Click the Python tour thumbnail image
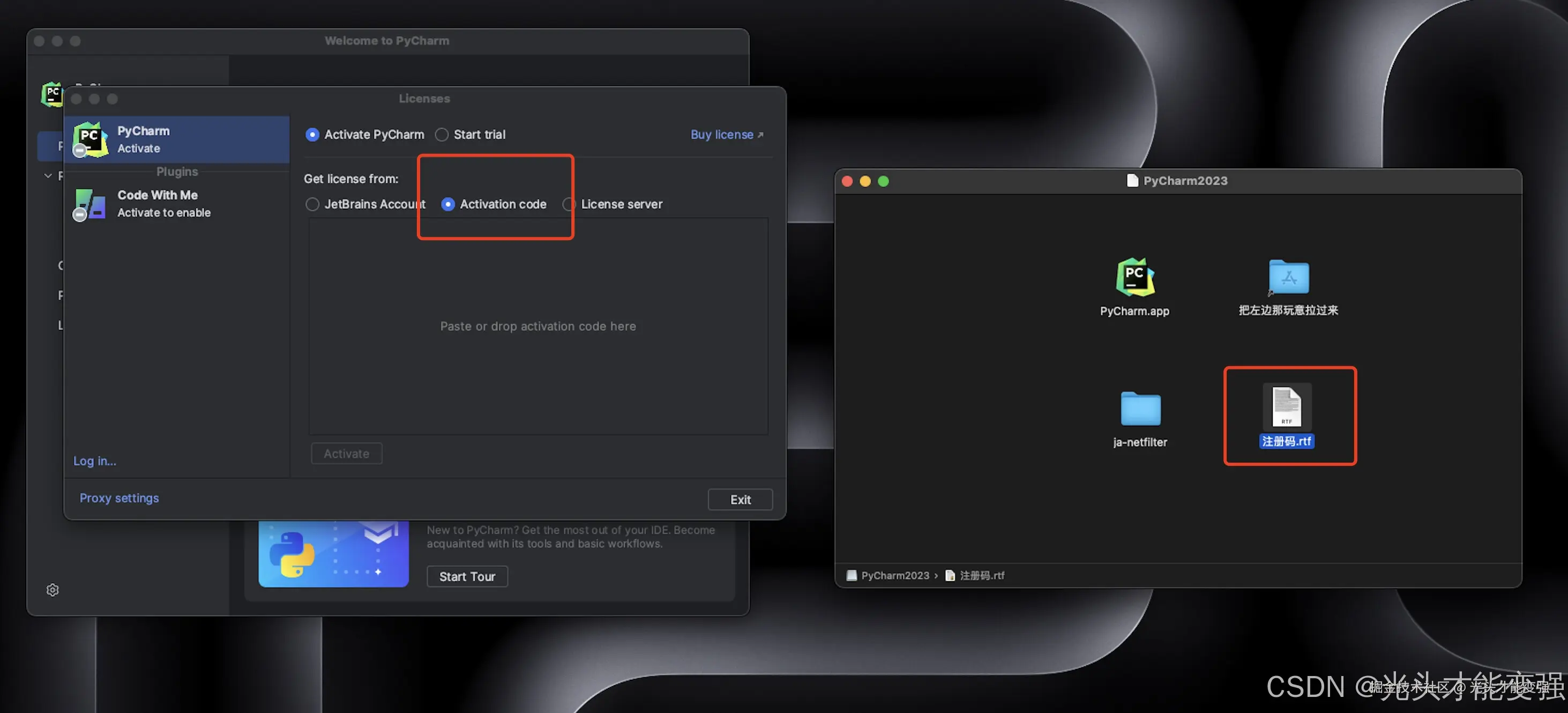This screenshot has width=1568, height=713. 333,554
